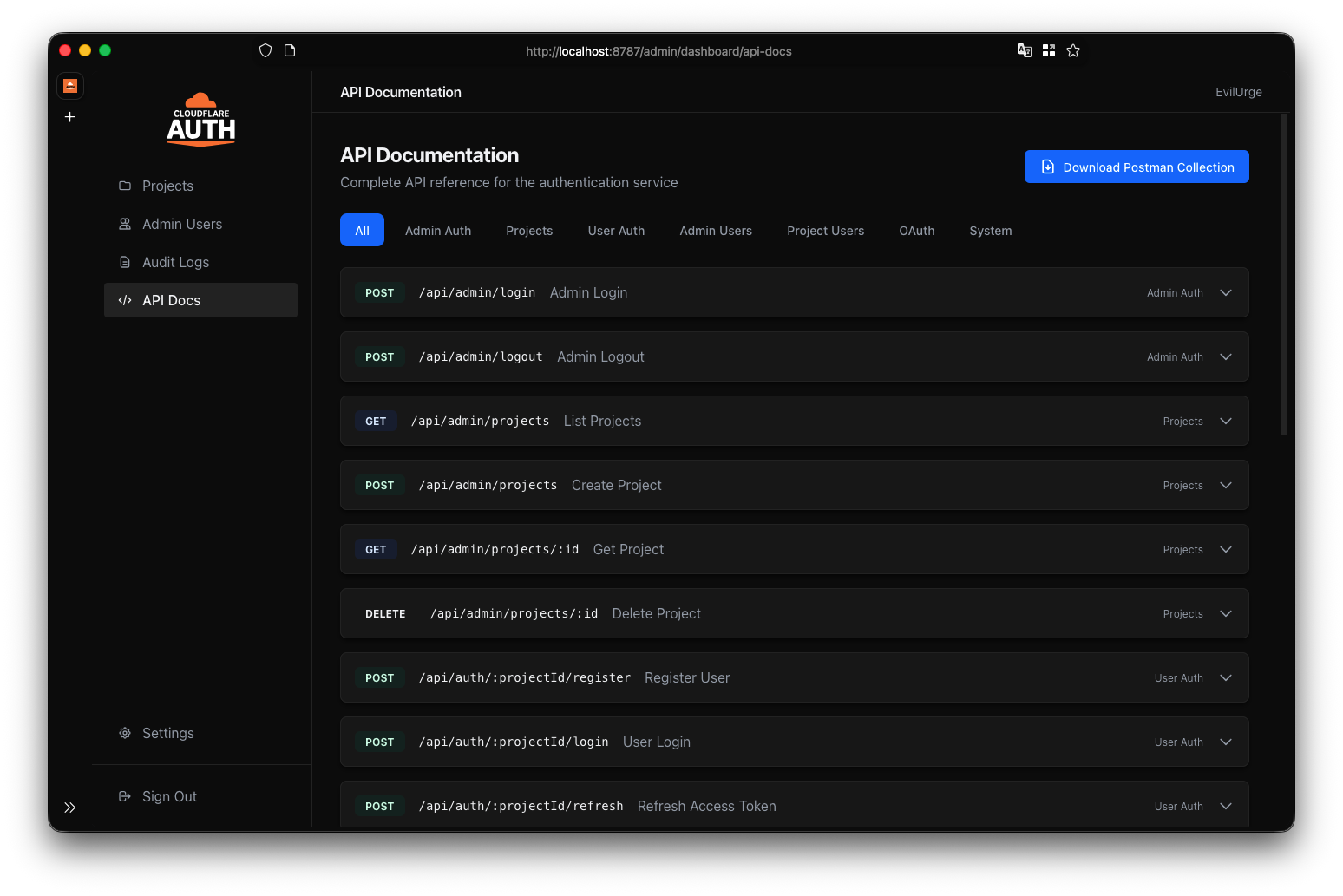Viewport: 1343px width, 896px height.
Task: Expand Create Project endpoint chevron
Action: [1226, 485]
